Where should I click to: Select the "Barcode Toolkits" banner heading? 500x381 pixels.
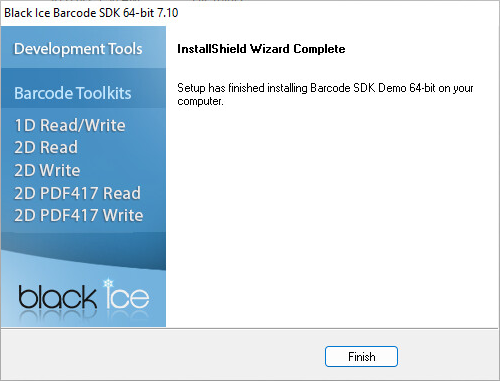coord(73,93)
